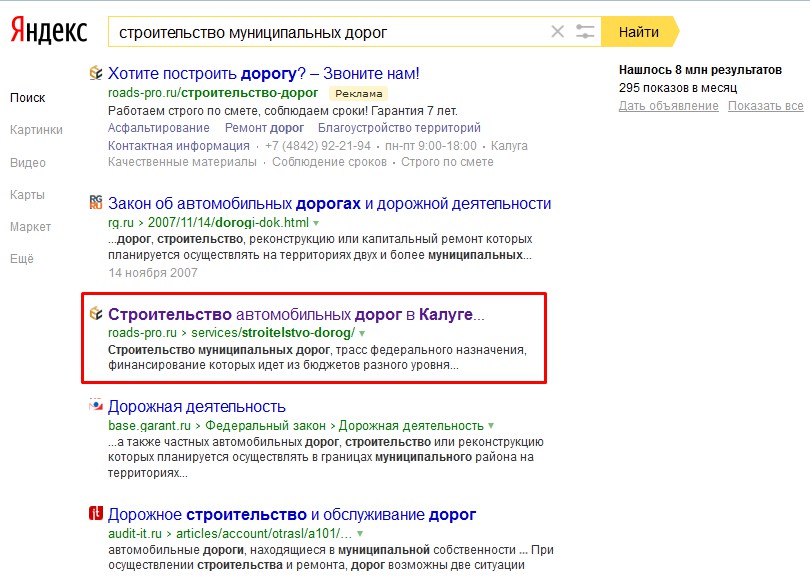Click the Реклама label badge
Image resolution: width=810 pixels, height=579 pixels.
pos(359,93)
